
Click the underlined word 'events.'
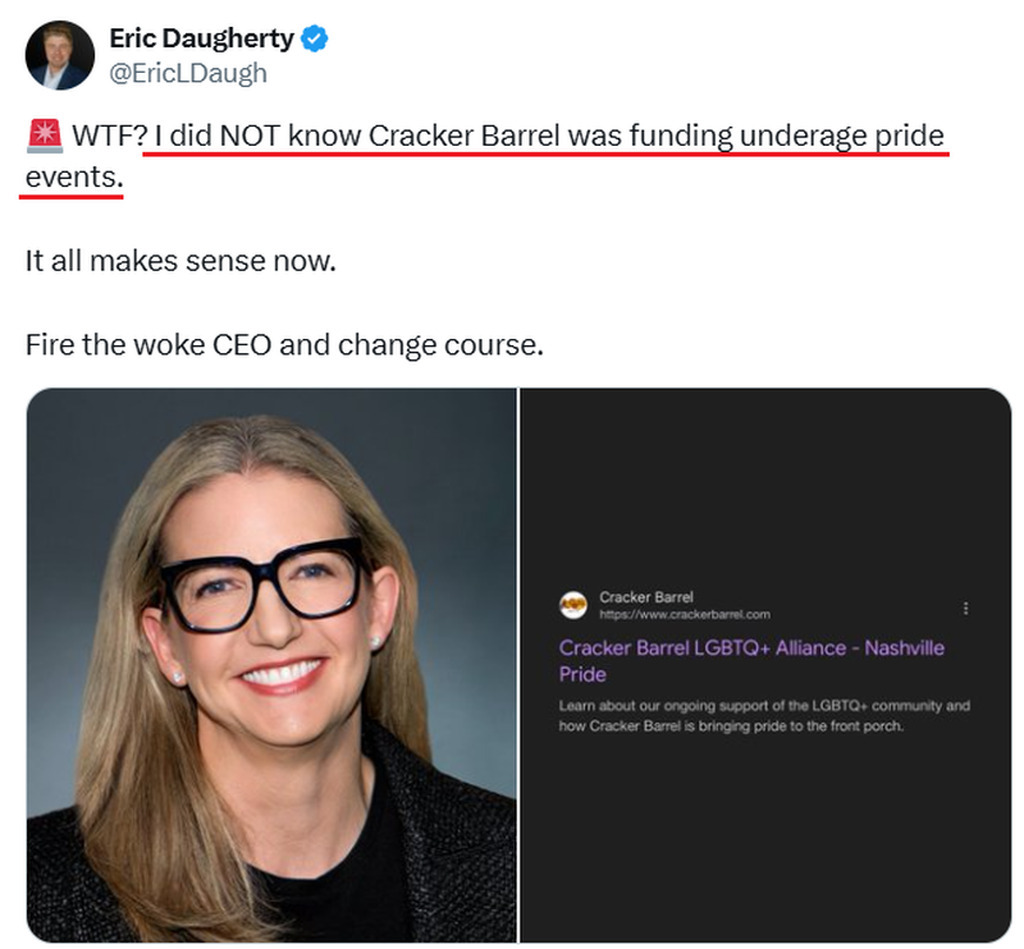pos(71,178)
